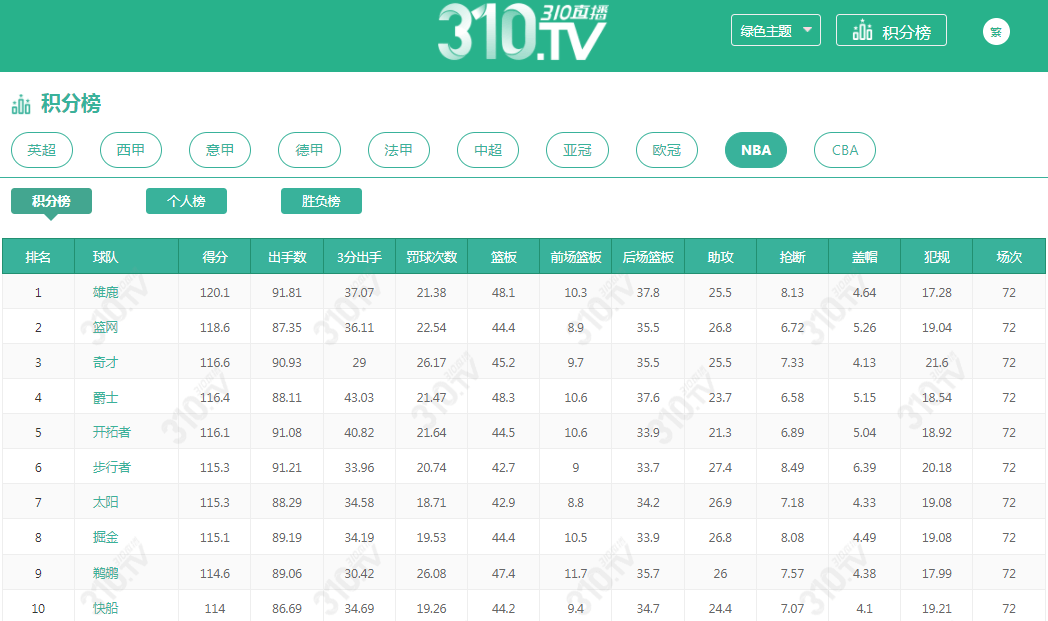1048x621 pixels.
Task: Click the 出手数 column header
Action: (287, 257)
